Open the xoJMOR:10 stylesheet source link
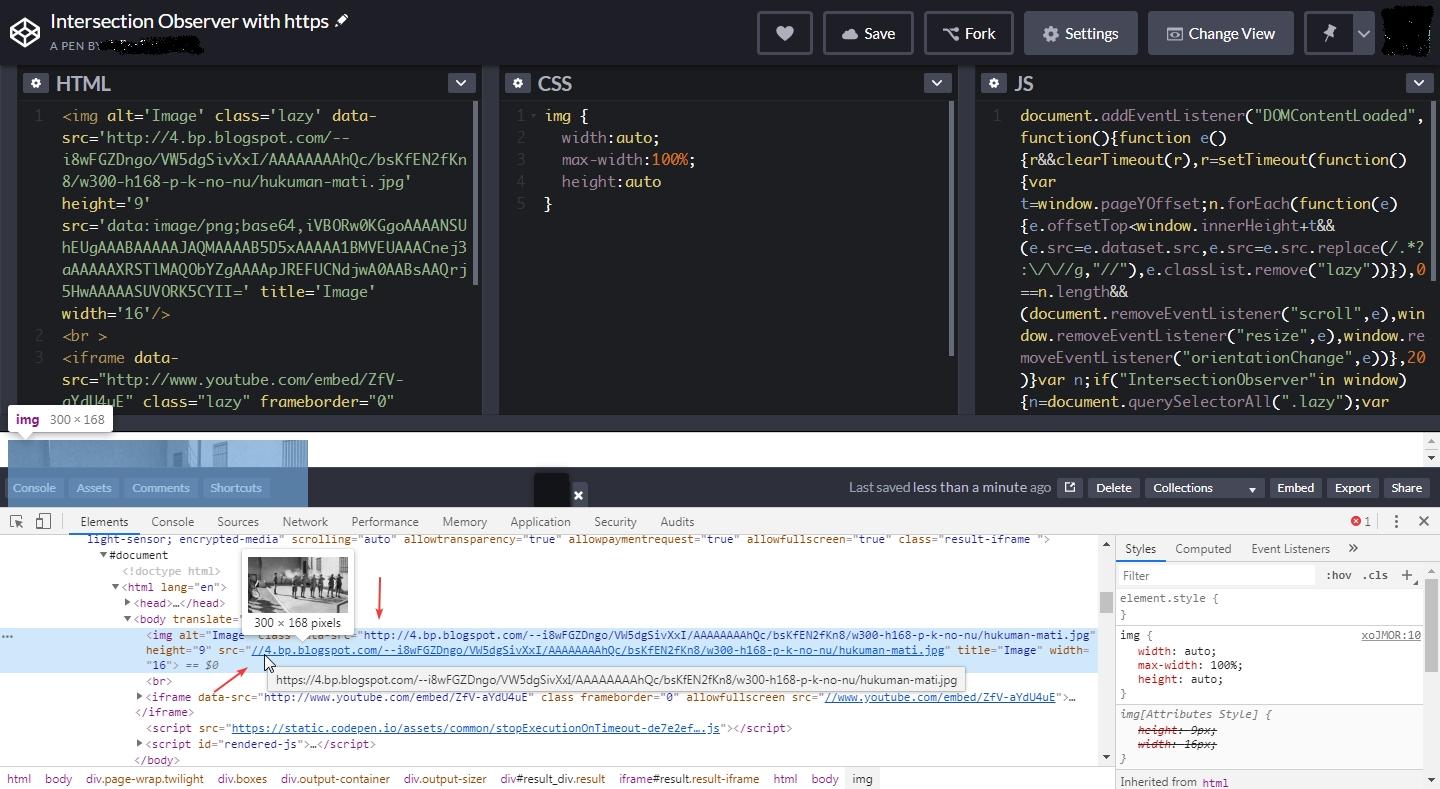The image size is (1440, 789). coord(1391,635)
